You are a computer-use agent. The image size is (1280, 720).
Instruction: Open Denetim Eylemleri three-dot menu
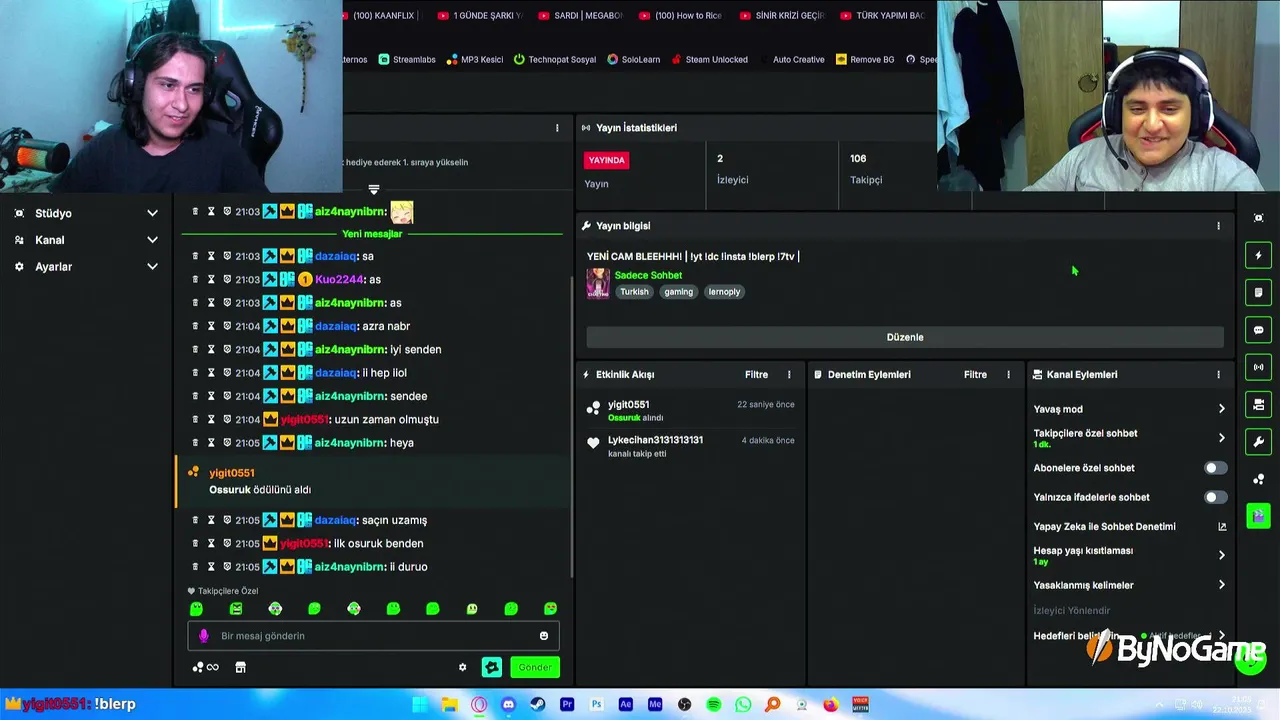(1008, 375)
